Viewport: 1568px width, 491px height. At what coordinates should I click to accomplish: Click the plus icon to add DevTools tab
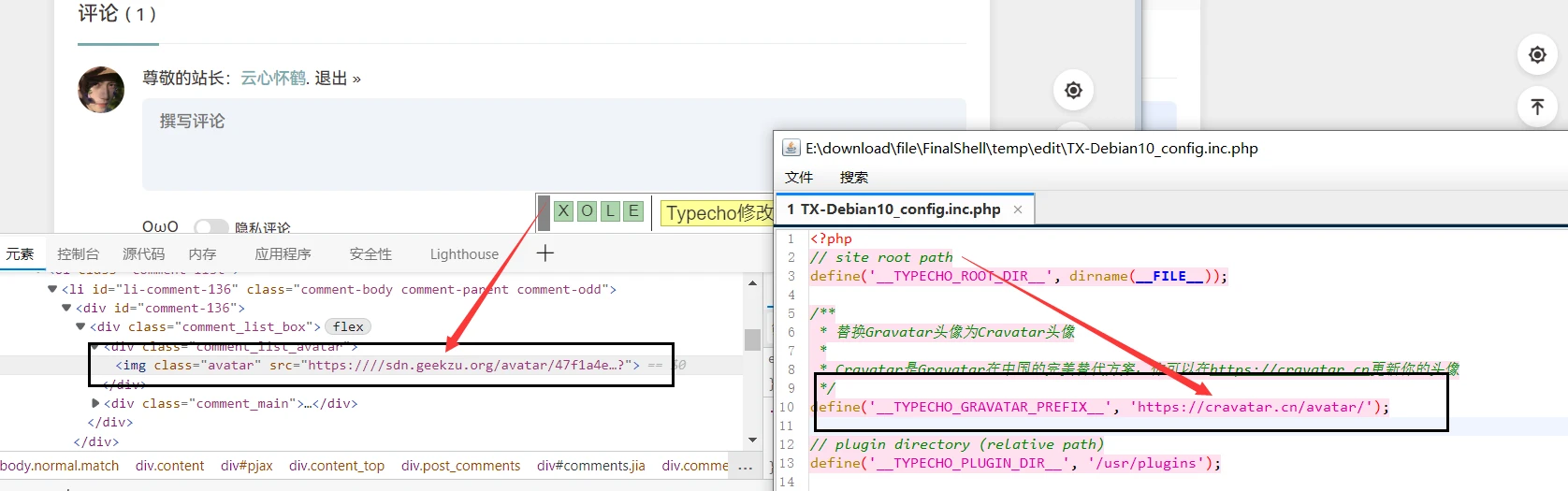pos(545,253)
